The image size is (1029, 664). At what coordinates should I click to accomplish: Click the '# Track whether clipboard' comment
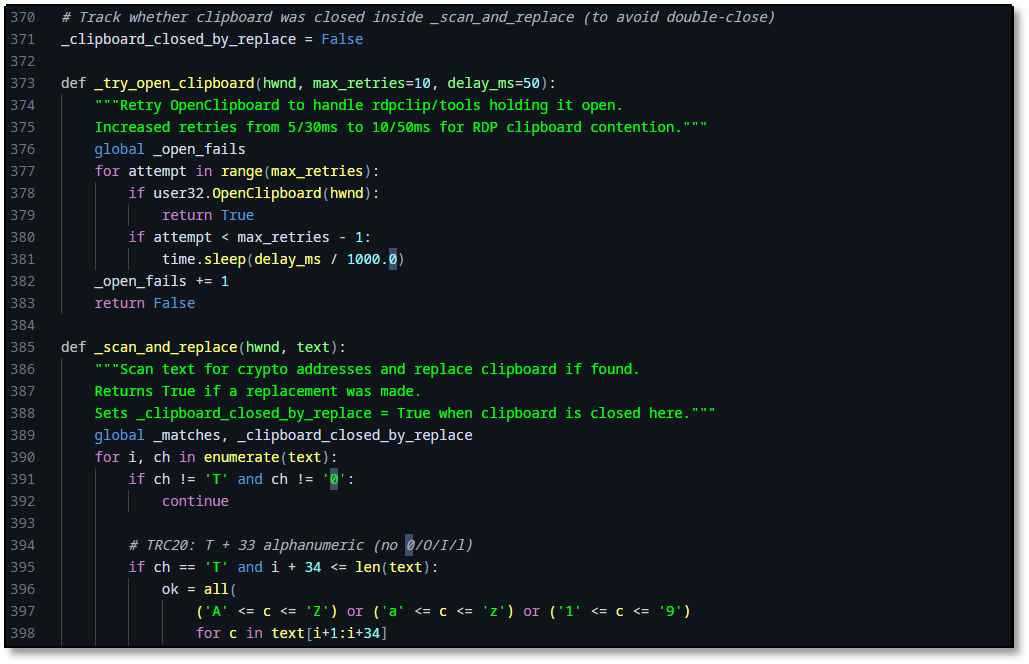pyautogui.click(x=418, y=17)
